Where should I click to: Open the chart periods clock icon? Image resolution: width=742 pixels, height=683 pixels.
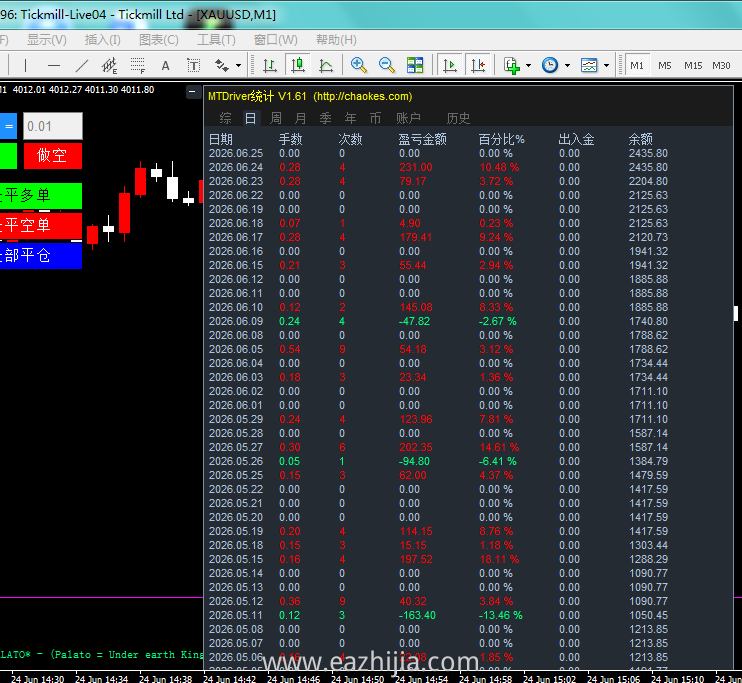(550, 65)
